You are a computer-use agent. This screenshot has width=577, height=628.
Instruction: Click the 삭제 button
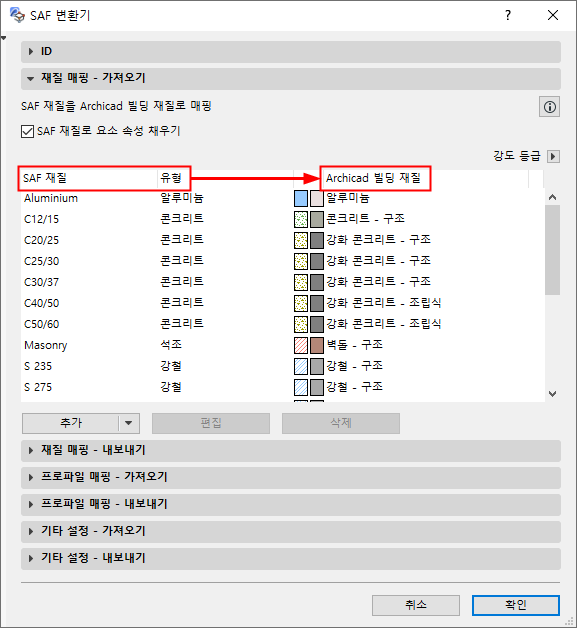tap(341, 423)
